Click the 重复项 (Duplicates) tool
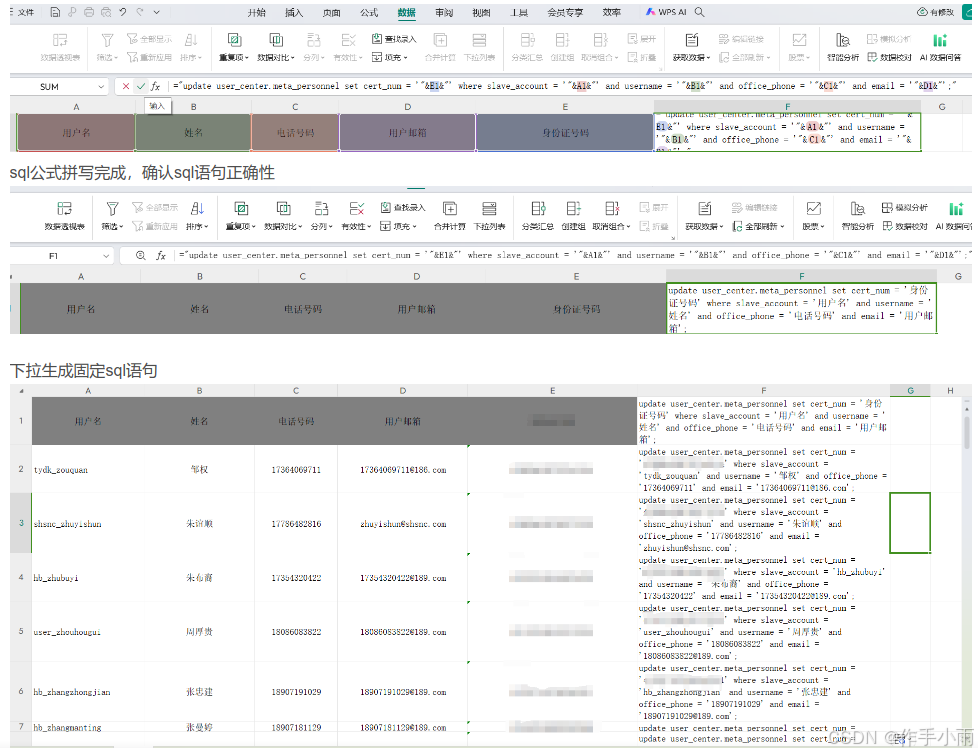The width and height of the screenshot is (978, 755). click(x=233, y=47)
